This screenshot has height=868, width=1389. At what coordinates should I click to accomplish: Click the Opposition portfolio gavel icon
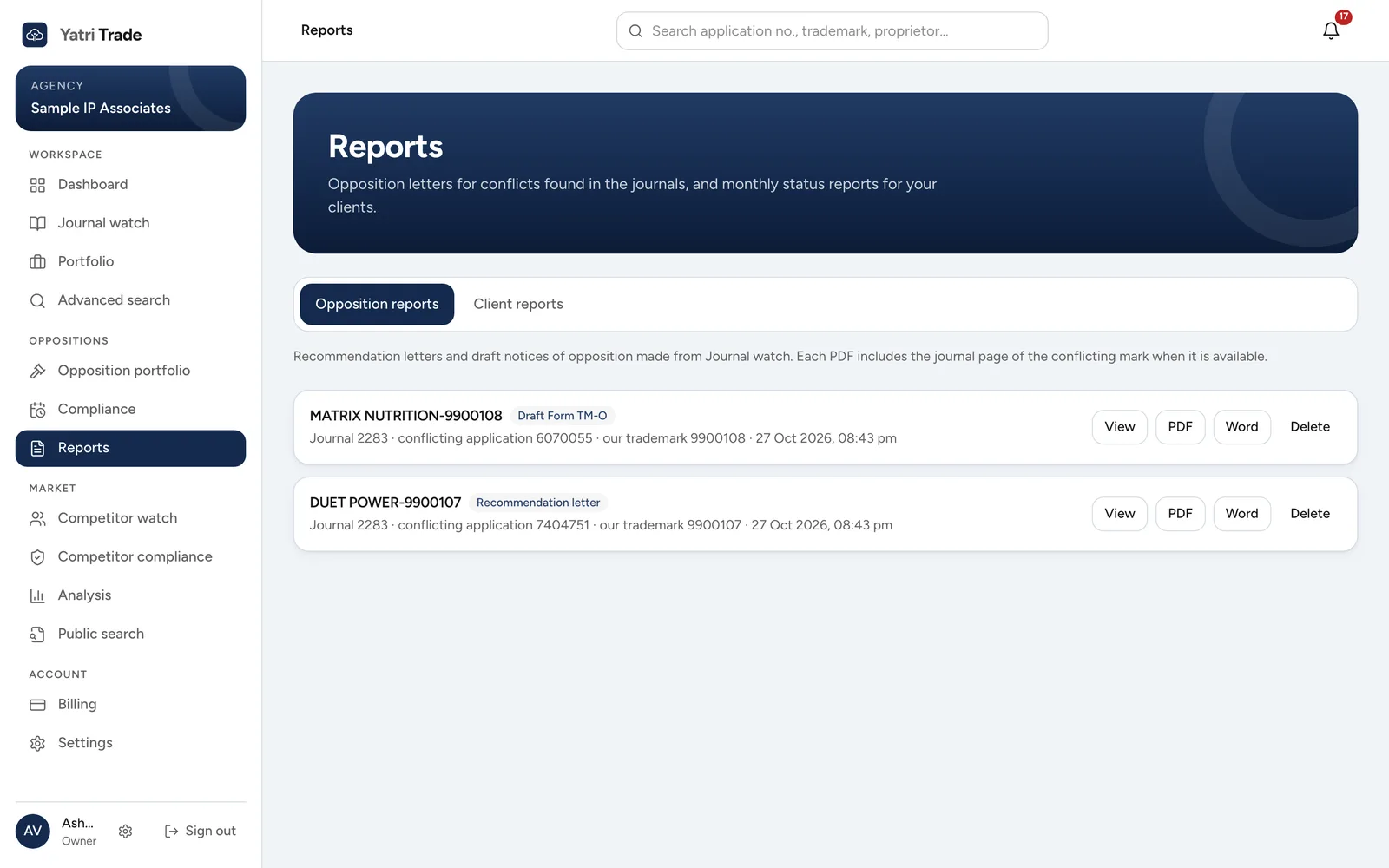(37, 371)
